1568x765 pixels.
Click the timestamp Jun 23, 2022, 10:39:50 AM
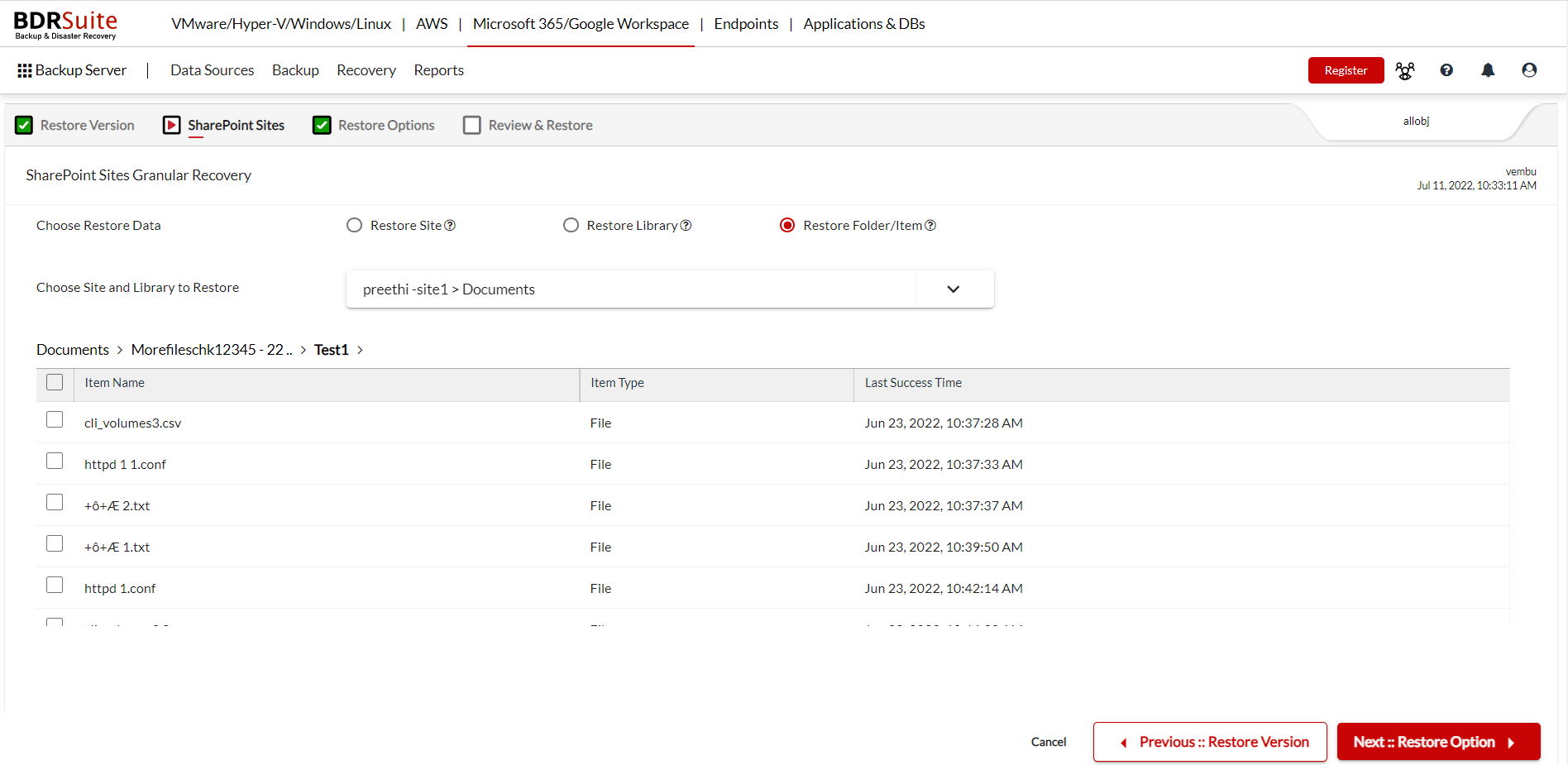944,547
